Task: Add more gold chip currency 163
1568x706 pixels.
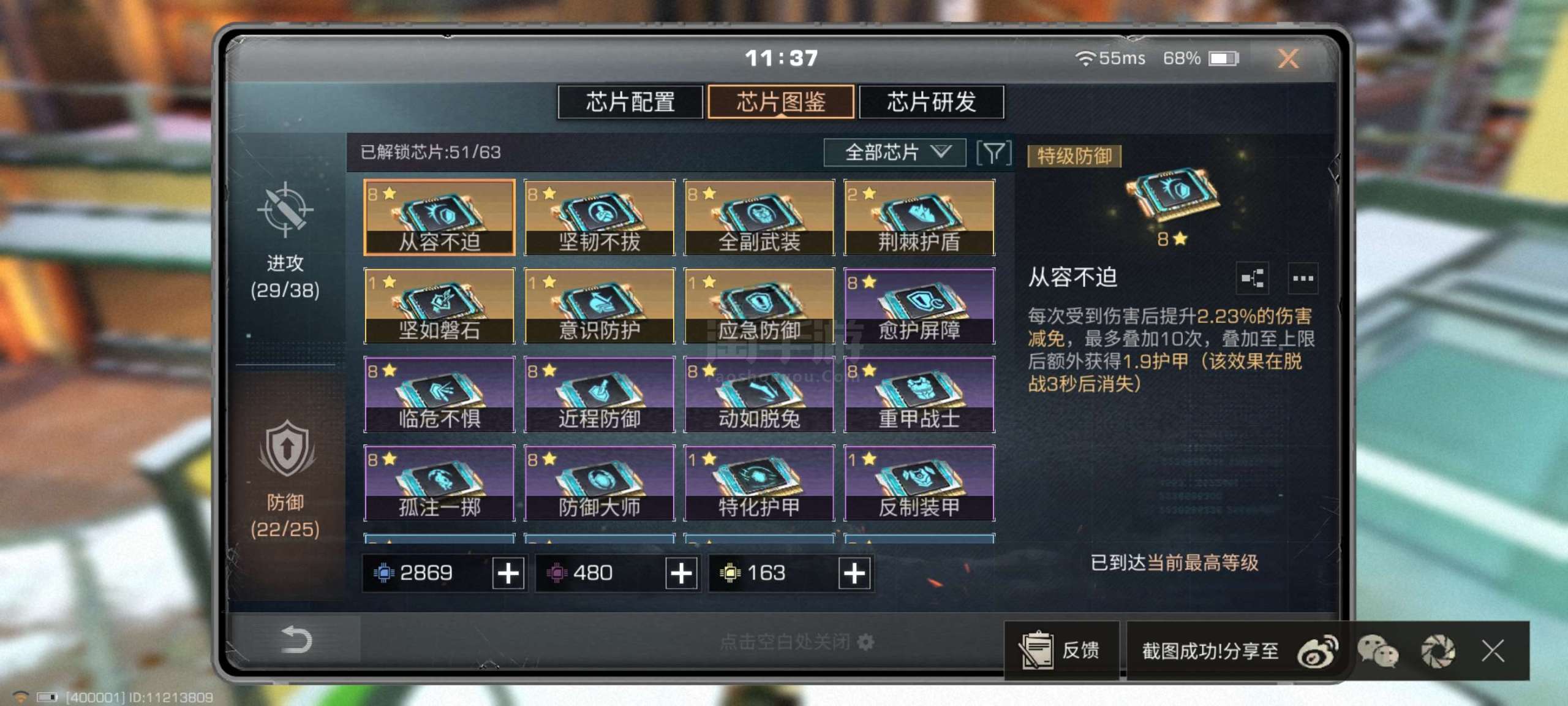Action: coord(854,574)
